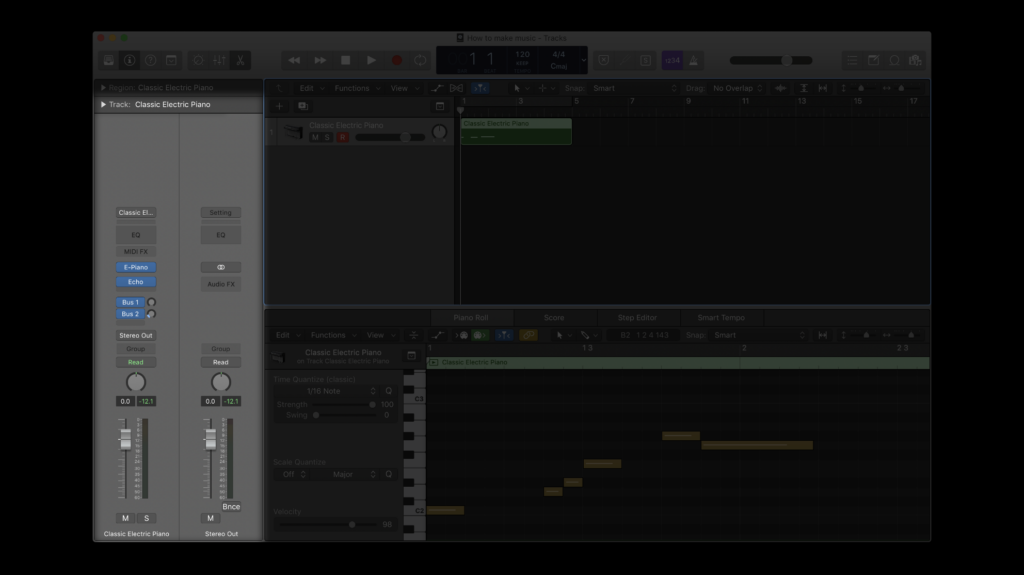Solo the Classic Electric Piano track header
The image size is (1024, 575).
click(x=327, y=137)
